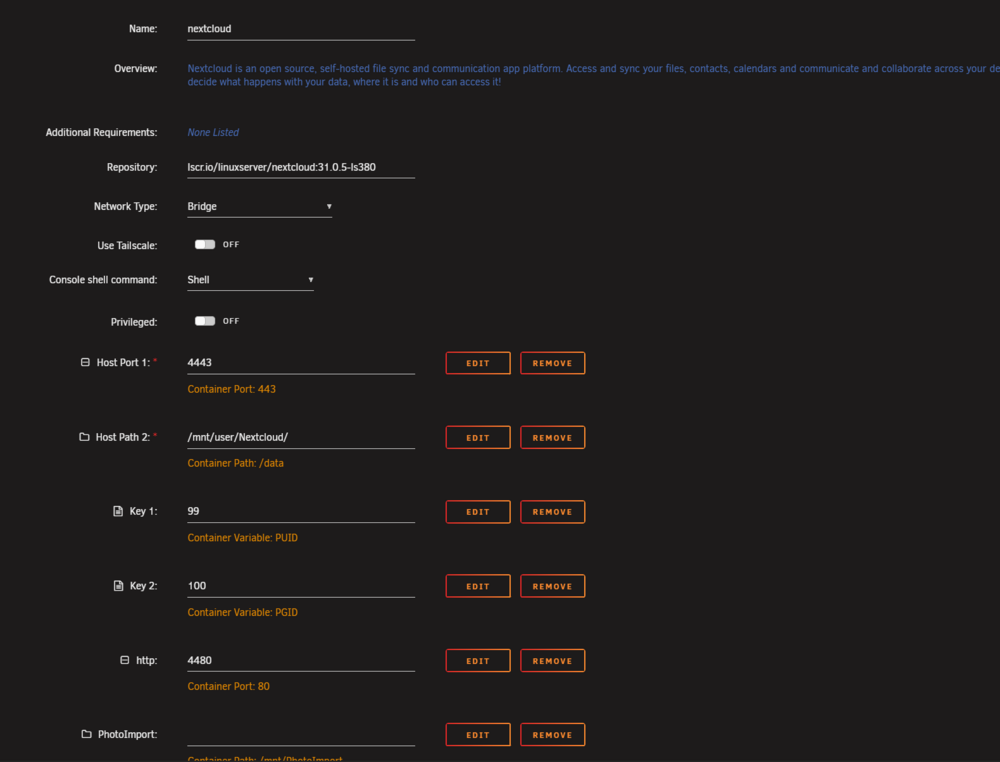This screenshot has height=762, width=1000.
Task: Click the /mnt/user/Nextcloud/ host path field
Action: 301,437
